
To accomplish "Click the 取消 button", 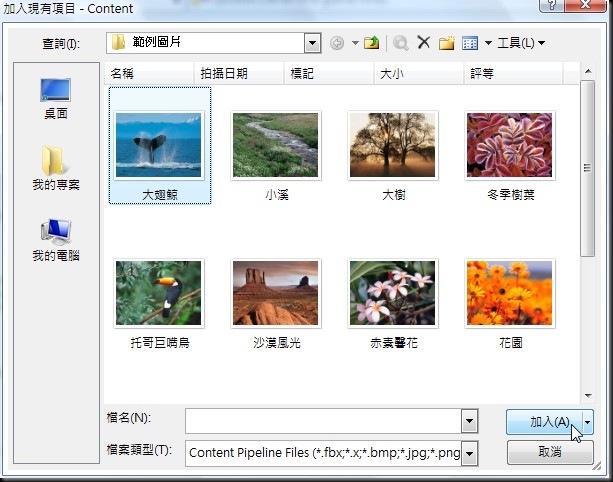I will coord(550,452).
